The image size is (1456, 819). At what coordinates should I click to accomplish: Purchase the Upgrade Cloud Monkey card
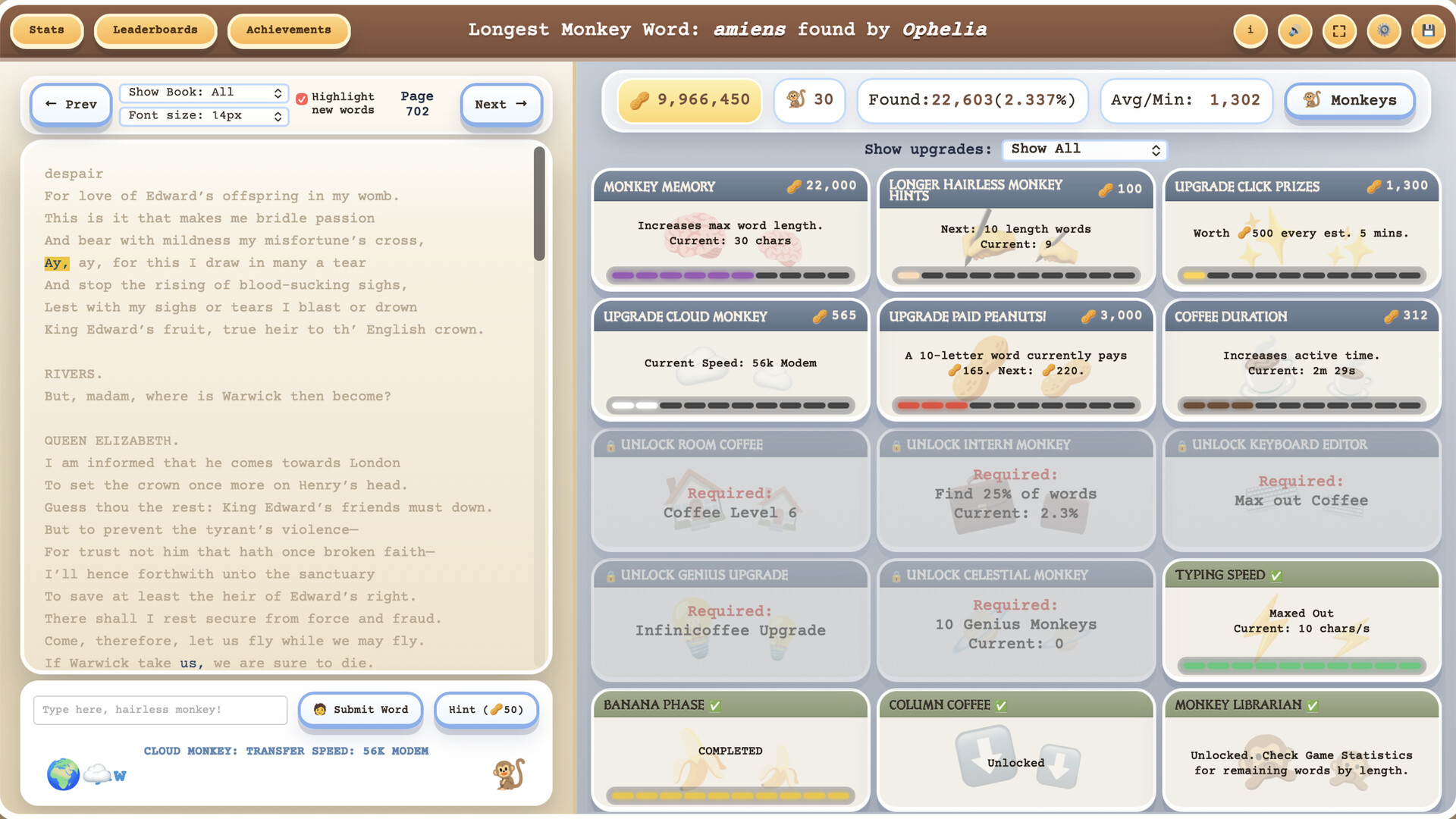pos(730,360)
